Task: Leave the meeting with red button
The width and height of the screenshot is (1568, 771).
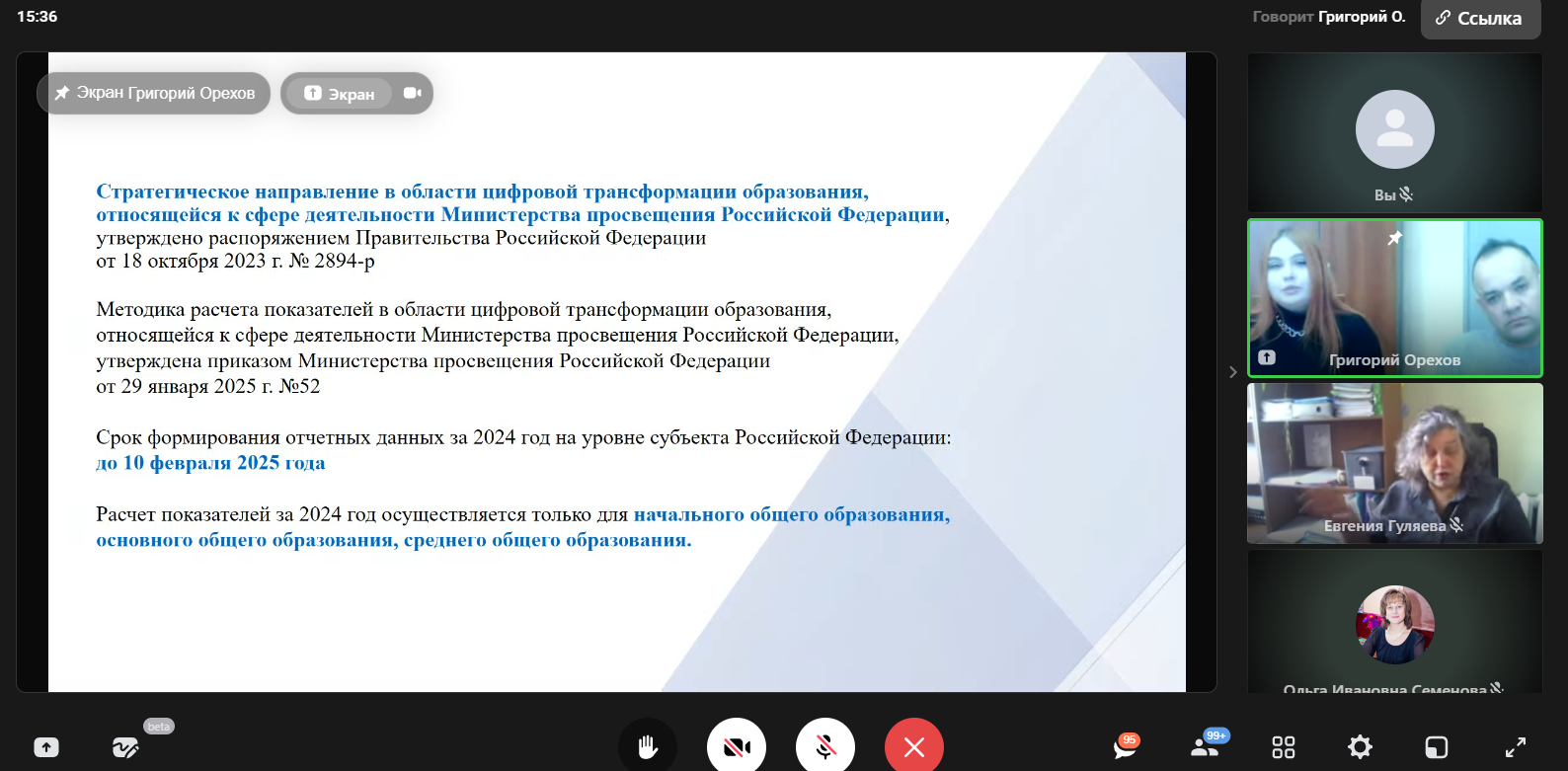Action: click(914, 747)
